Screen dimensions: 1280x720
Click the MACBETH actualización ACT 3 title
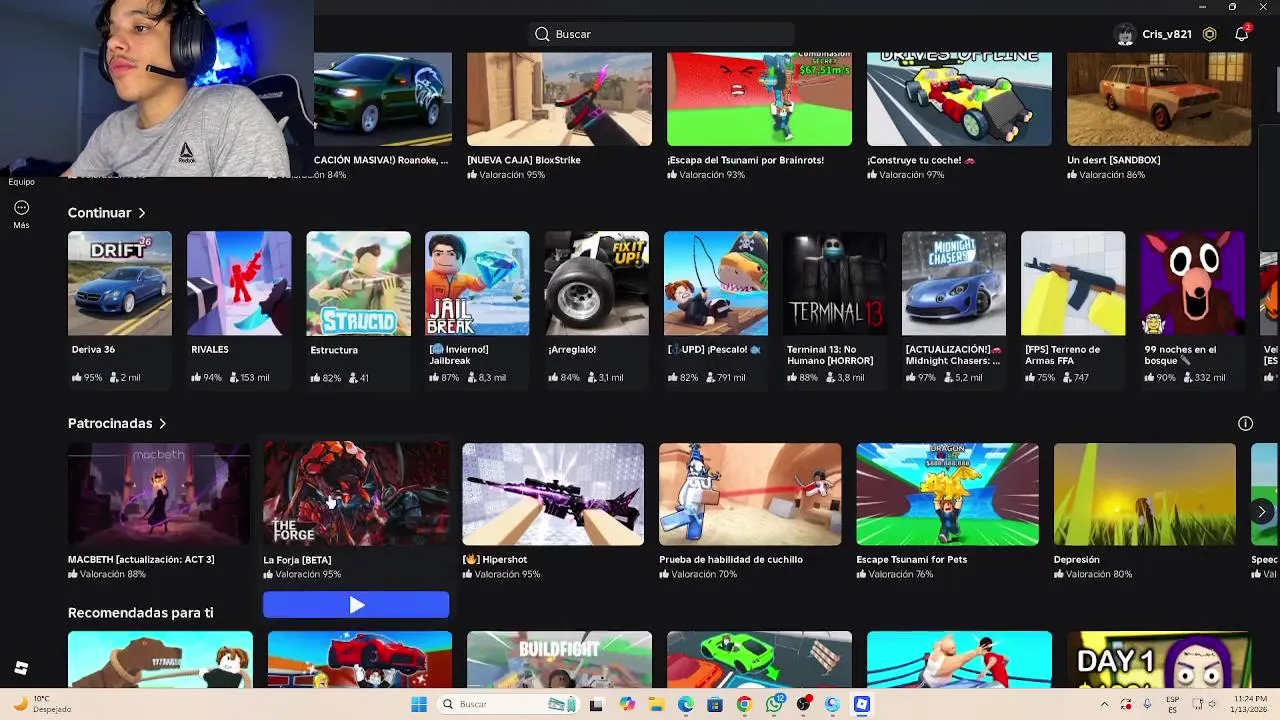[x=141, y=560]
